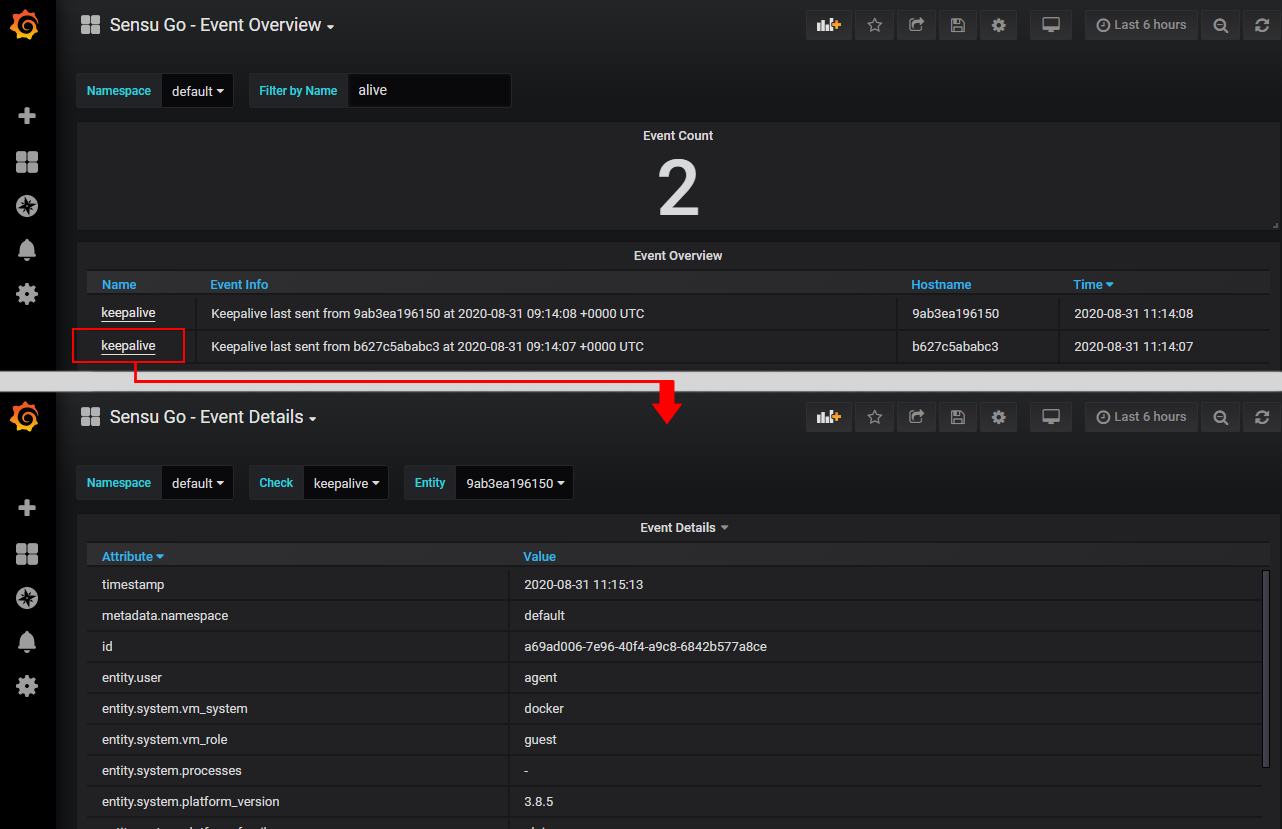
Task: Refresh the Event Overview dashboard
Action: [x=1262, y=25]
